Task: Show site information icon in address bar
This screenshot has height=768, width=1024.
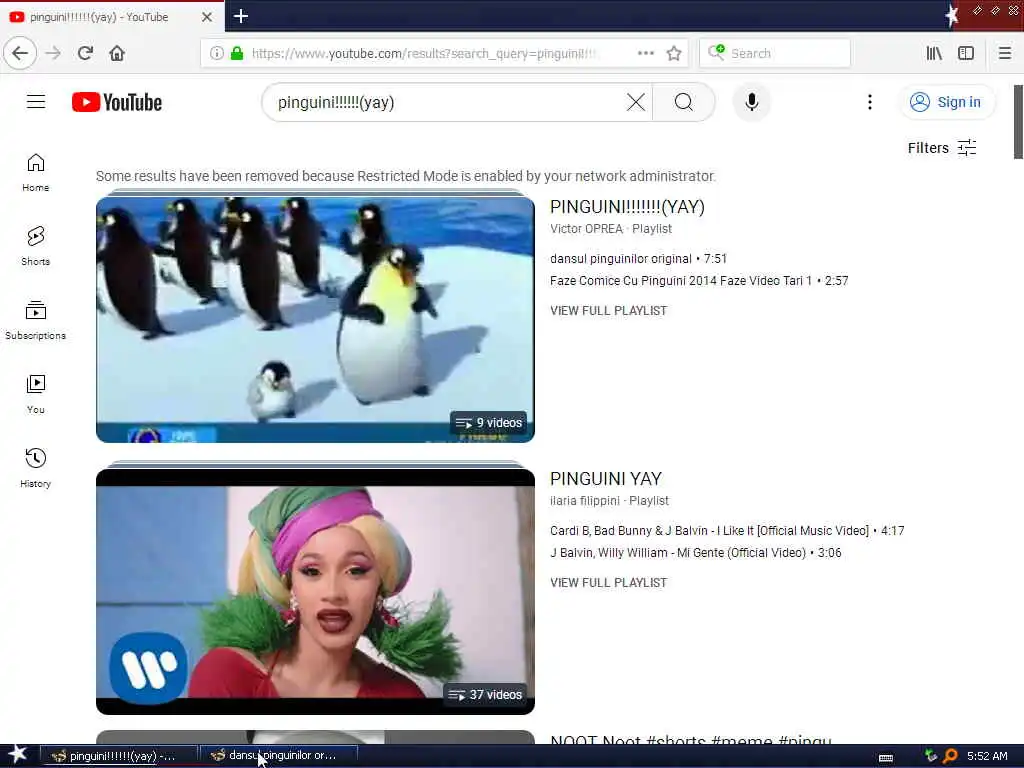Action: click(216, 53)
